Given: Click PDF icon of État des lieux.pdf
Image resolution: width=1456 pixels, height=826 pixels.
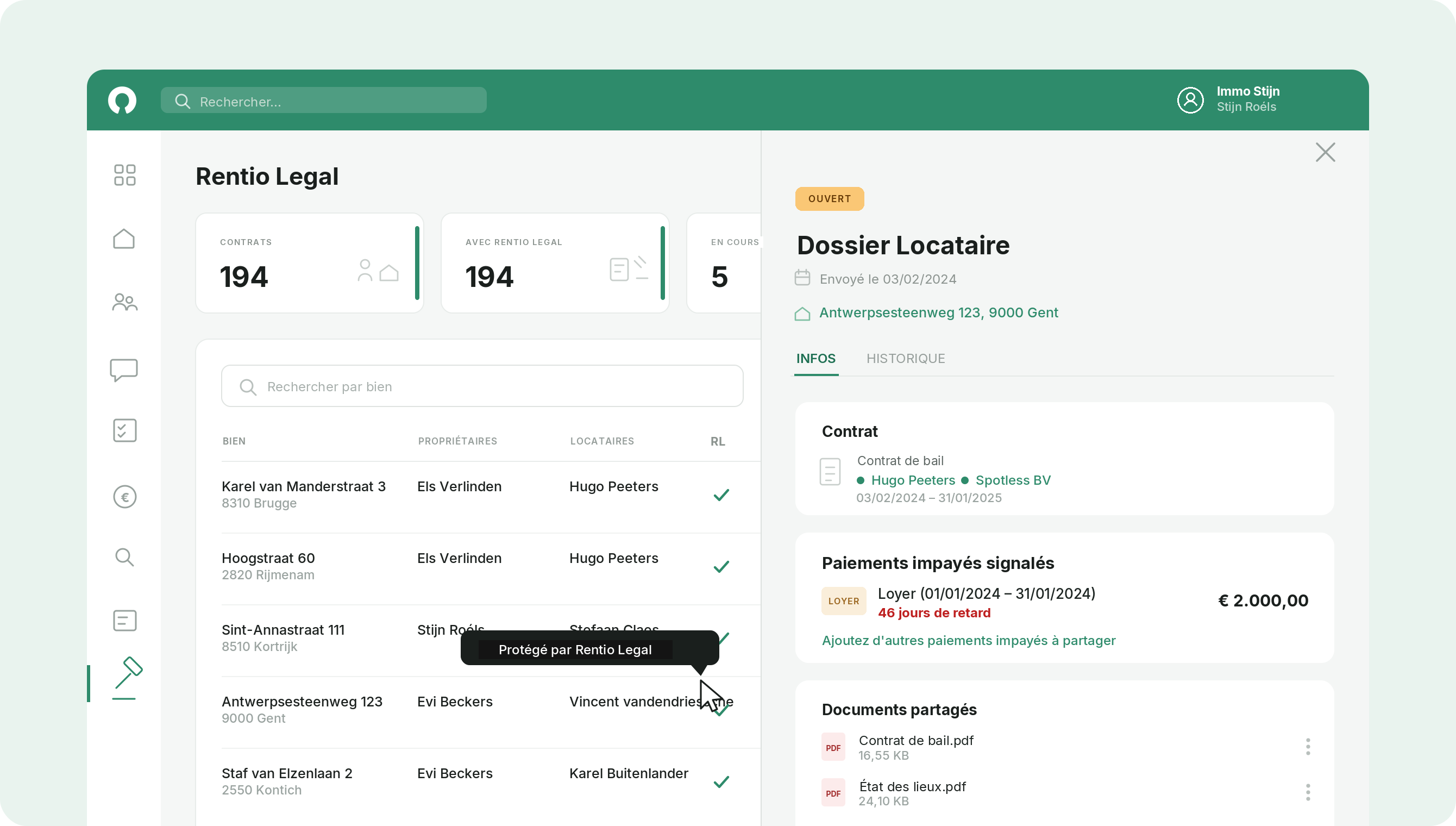Looking at the screenshot, I should coord(833,792).
